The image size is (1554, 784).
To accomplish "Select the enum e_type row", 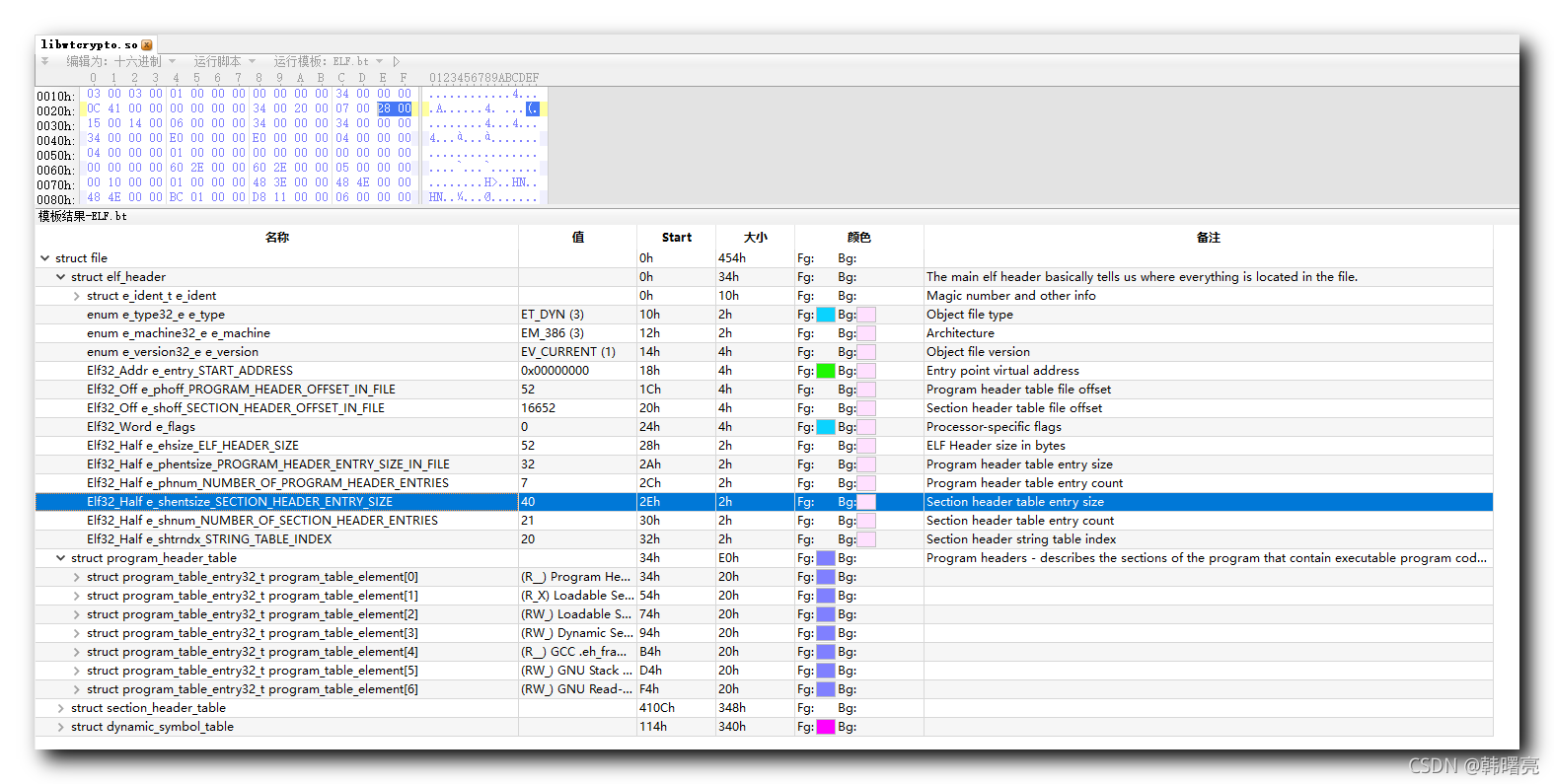I will (x=764, y=315).
